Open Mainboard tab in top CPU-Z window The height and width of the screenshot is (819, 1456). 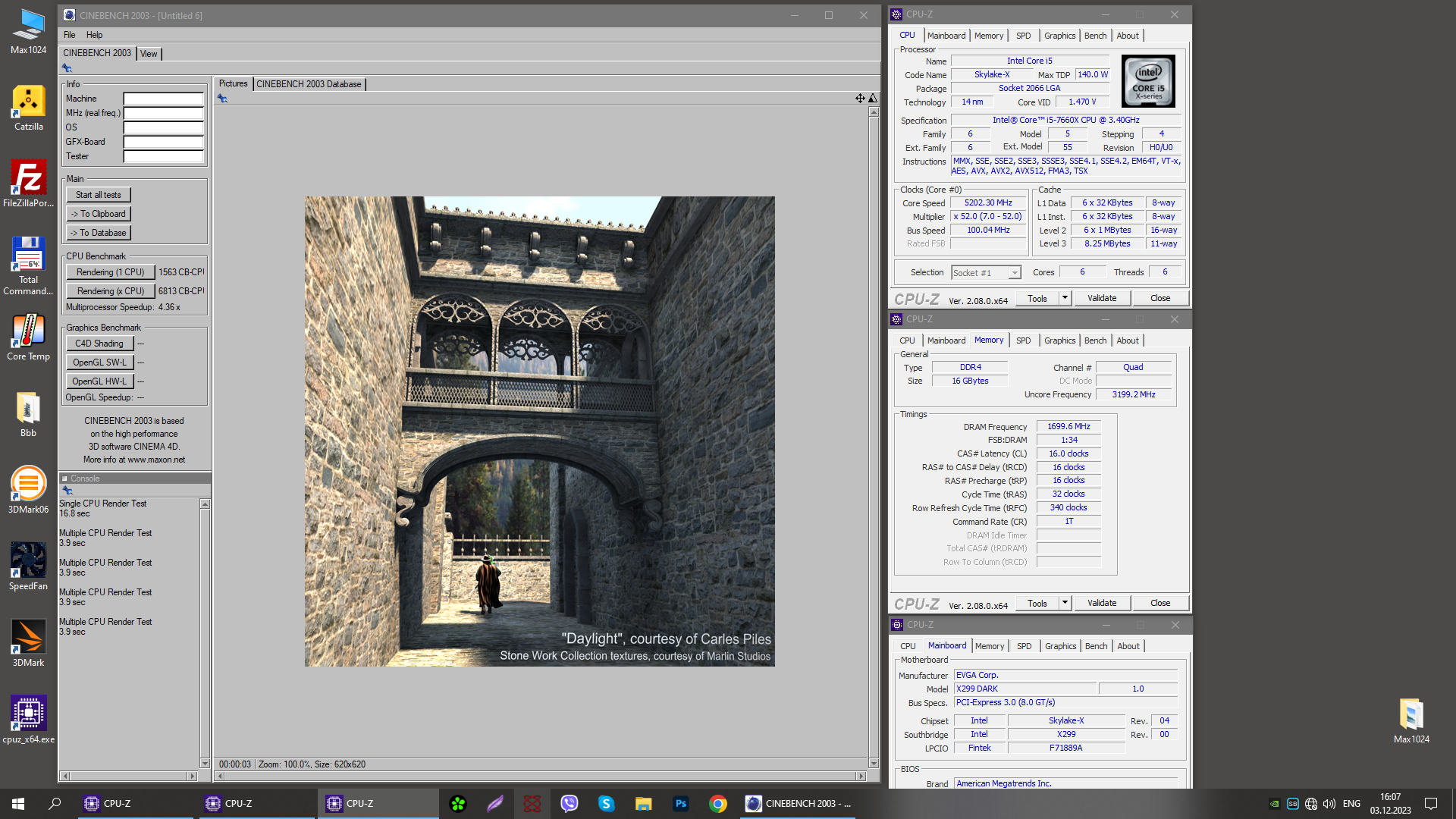pos(946,36)
